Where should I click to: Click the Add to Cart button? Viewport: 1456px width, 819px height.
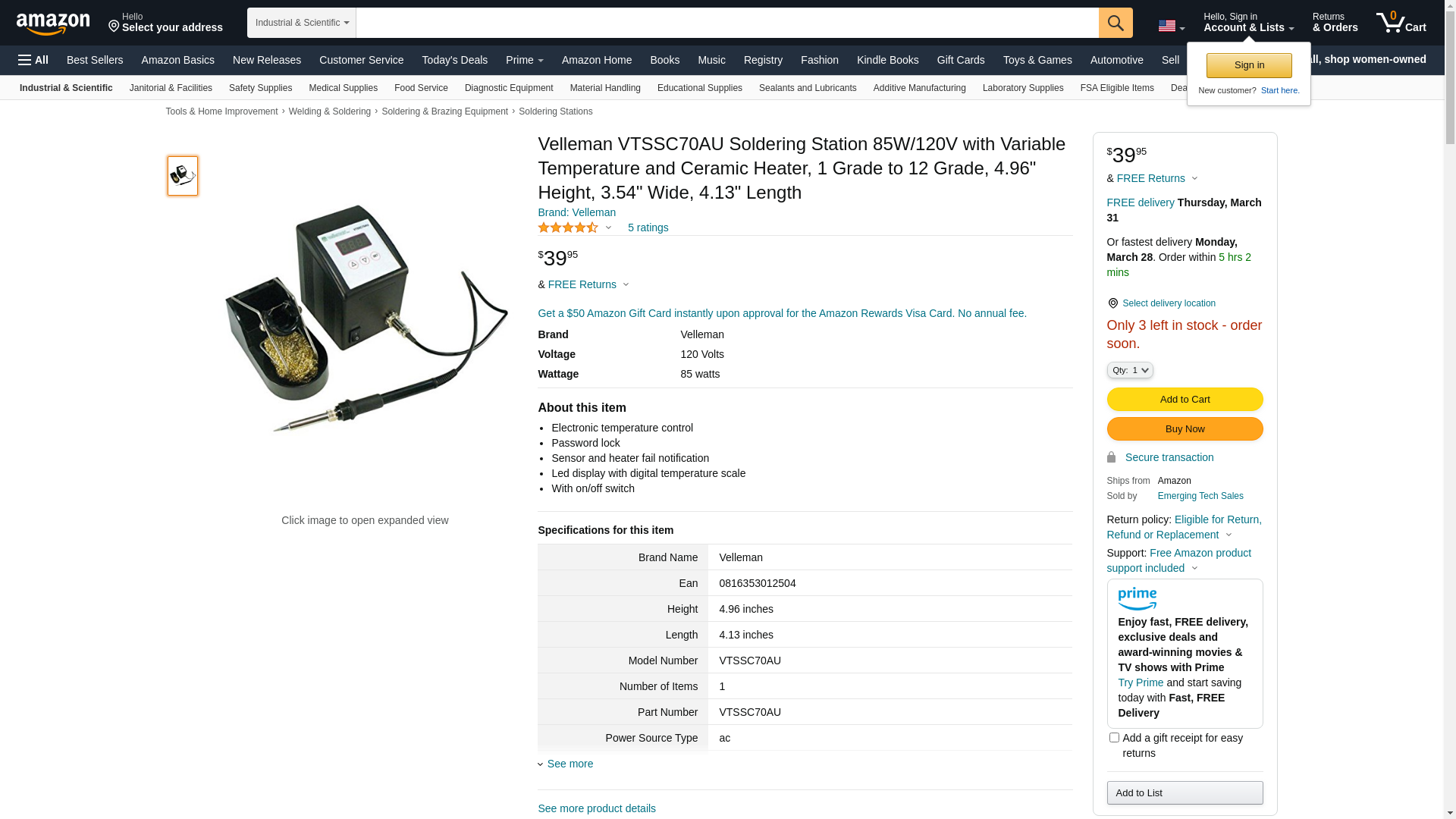(1185, 400)
